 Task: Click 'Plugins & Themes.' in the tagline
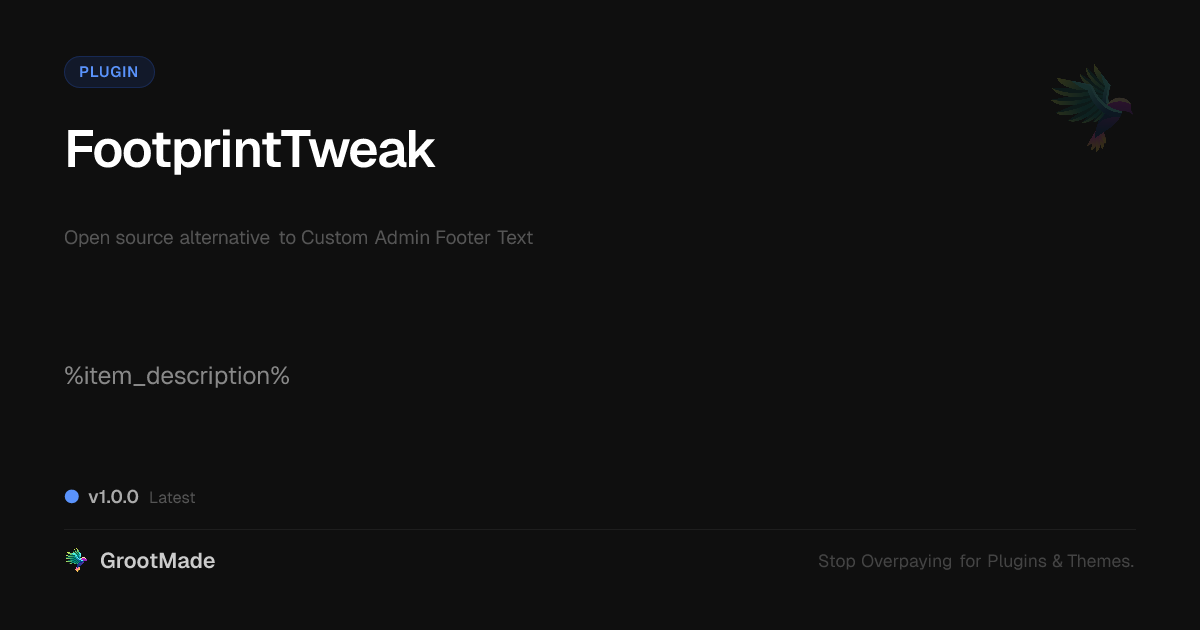[1060, 561]
